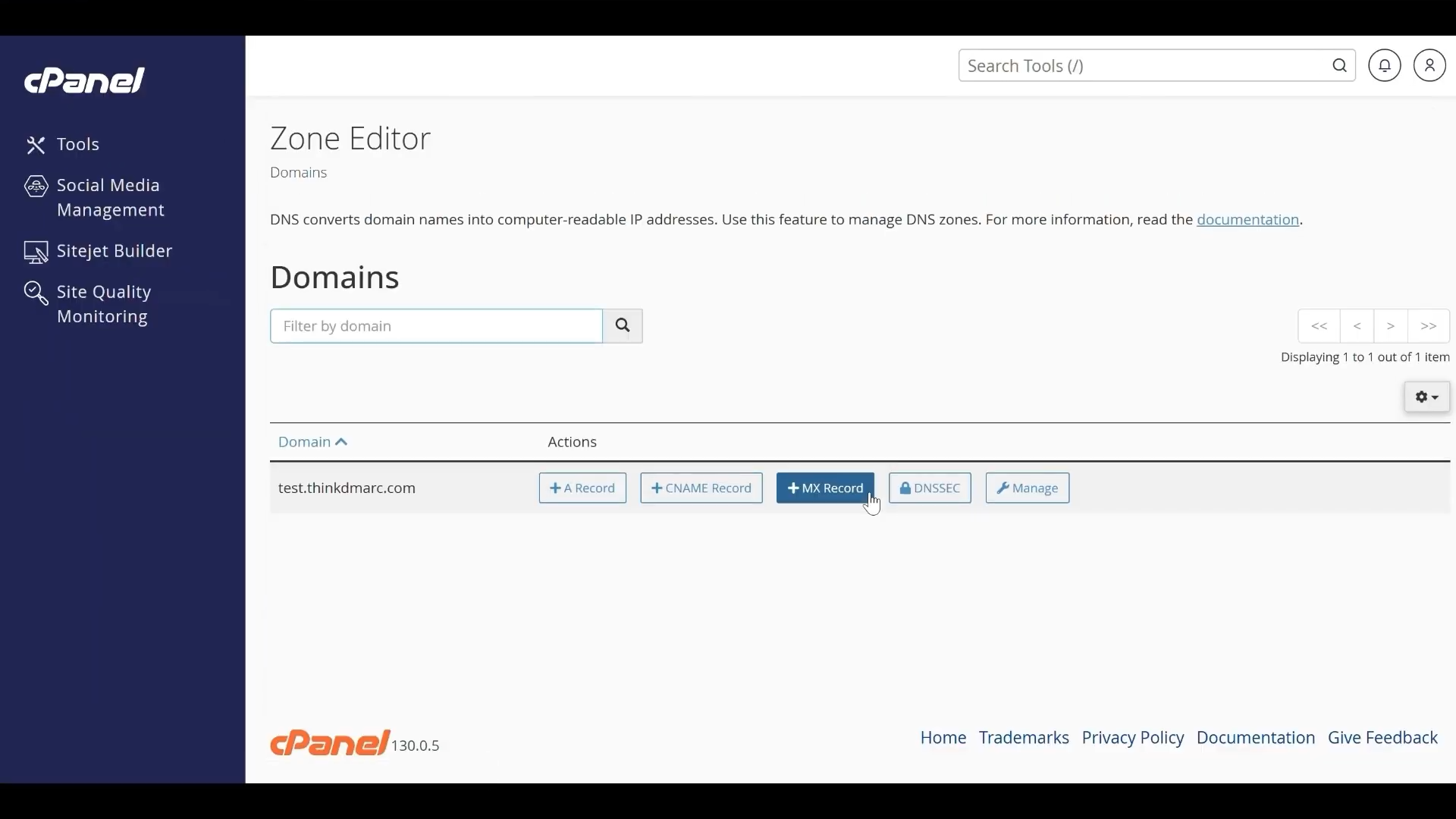Image resolution: width=1456 pixels, height=819 pixels.
Task: Click the Search Tools magnifier icon
Action: coord(1339,65)
